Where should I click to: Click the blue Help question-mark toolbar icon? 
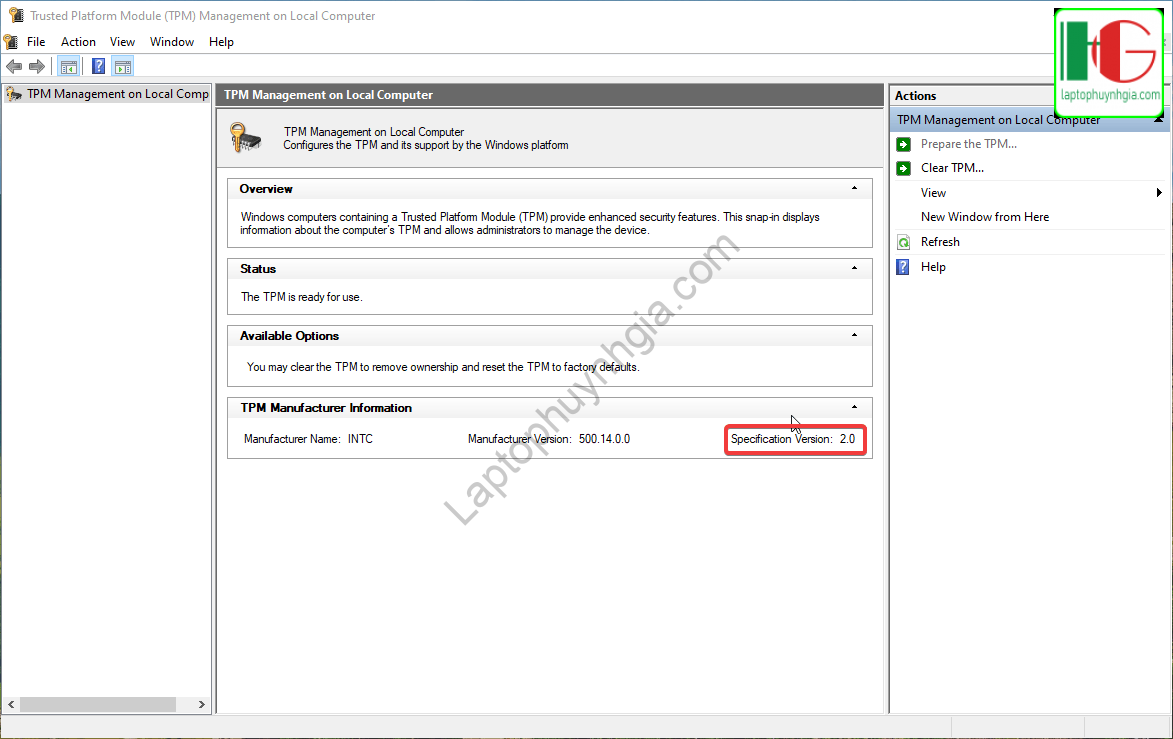(98, 67)
